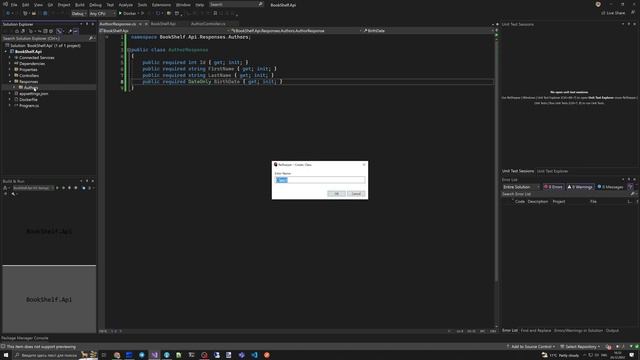The width and height of the screenshot is (640, 360).
Task: Switch to the Output tab
Action: 612,331
